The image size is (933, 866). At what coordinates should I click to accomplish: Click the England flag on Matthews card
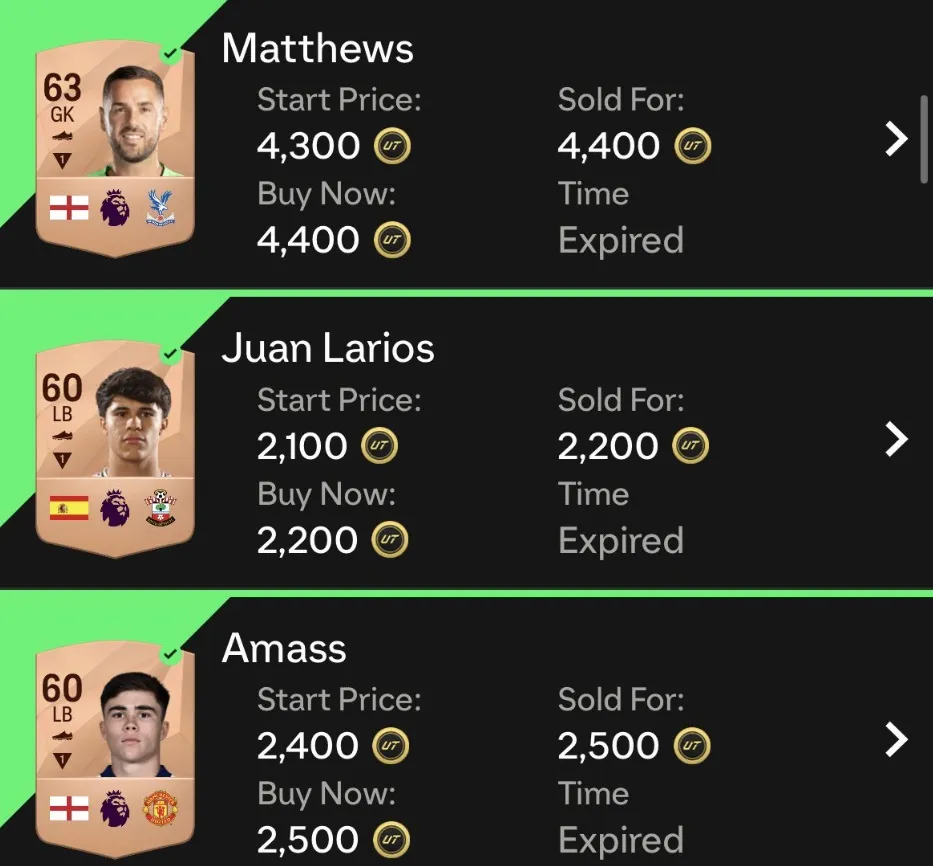(68, 207)
